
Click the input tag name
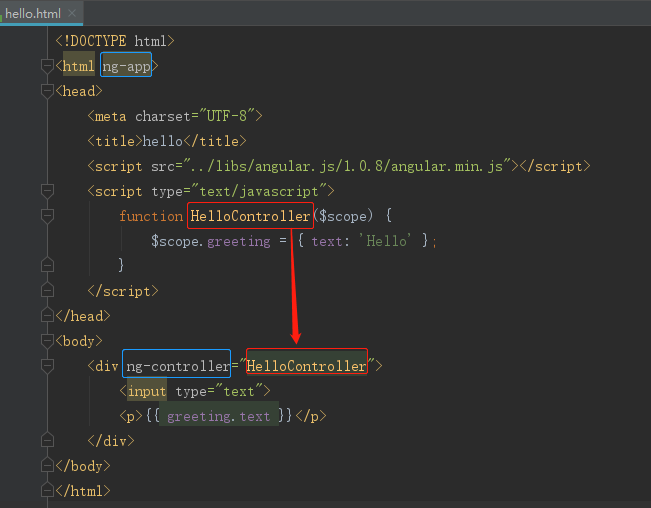click(x=147, y=391)
